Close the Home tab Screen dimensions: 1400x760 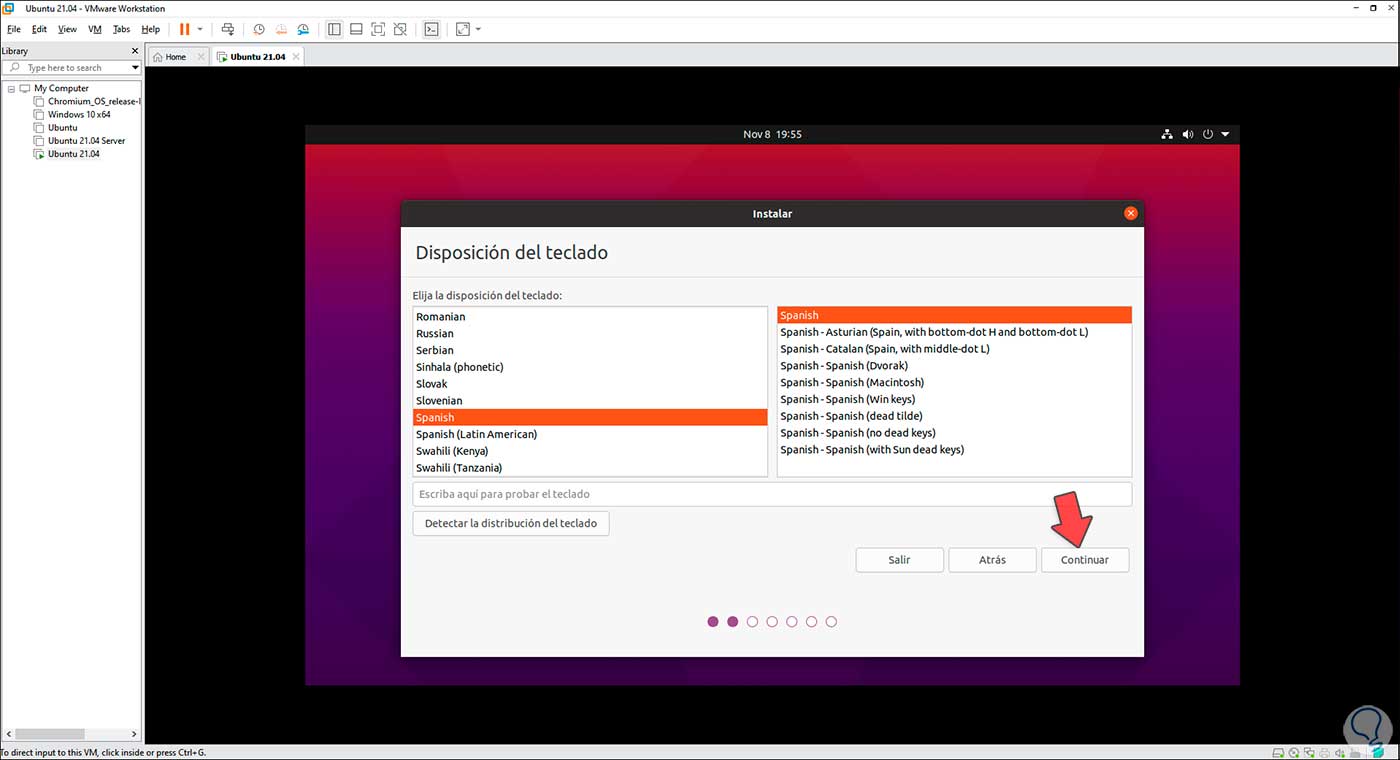click(201, 57)
